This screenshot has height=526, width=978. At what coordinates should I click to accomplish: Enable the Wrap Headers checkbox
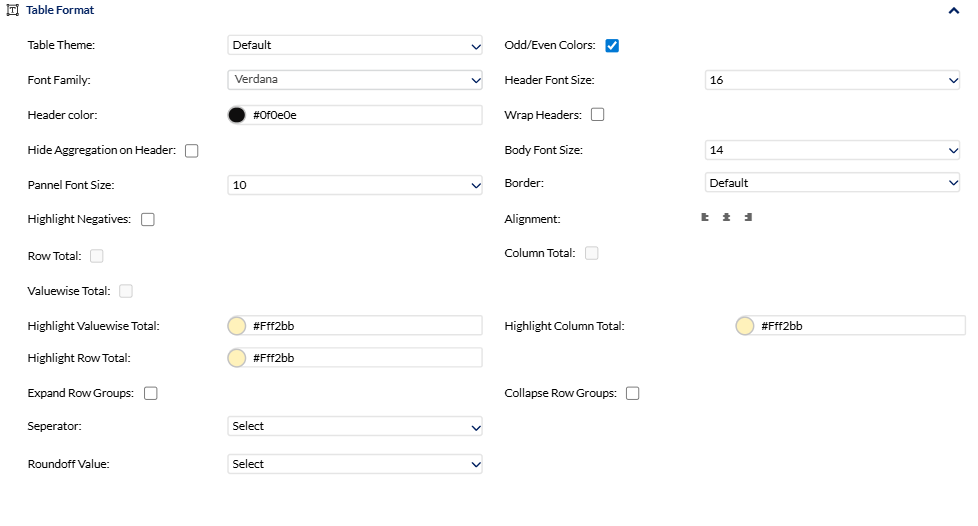[598, 115]
